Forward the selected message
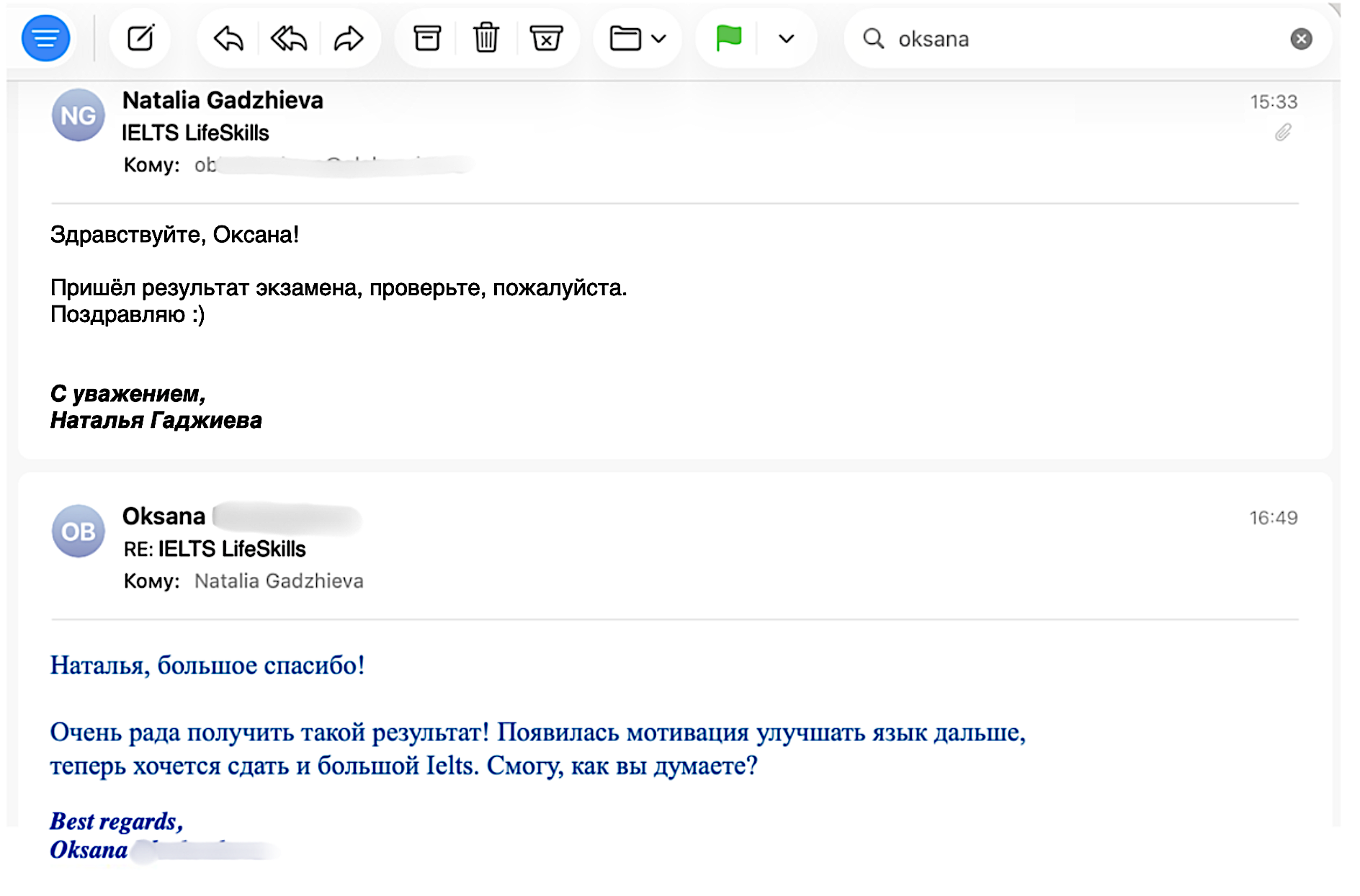Viewport: 1360px width, 896px height. (x=349, y=38)
